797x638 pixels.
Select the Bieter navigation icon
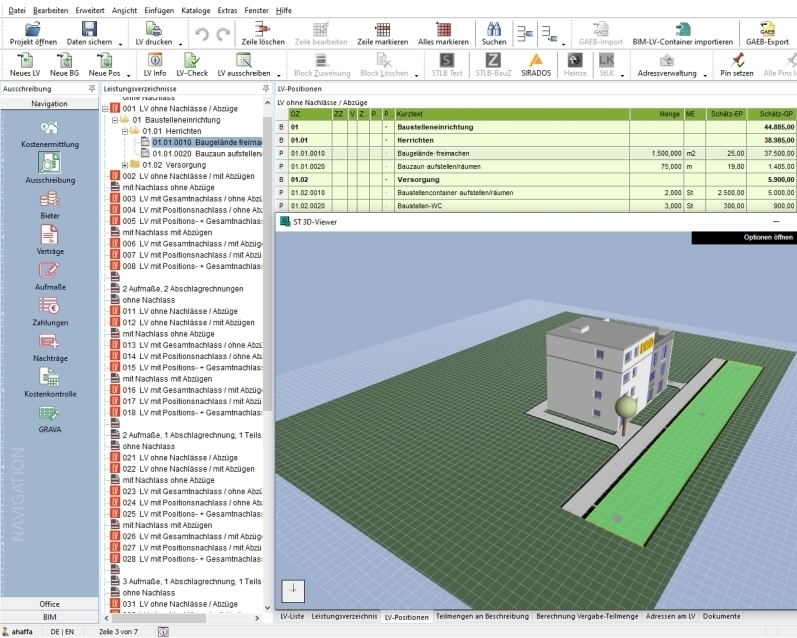click(x=49, y=200)
